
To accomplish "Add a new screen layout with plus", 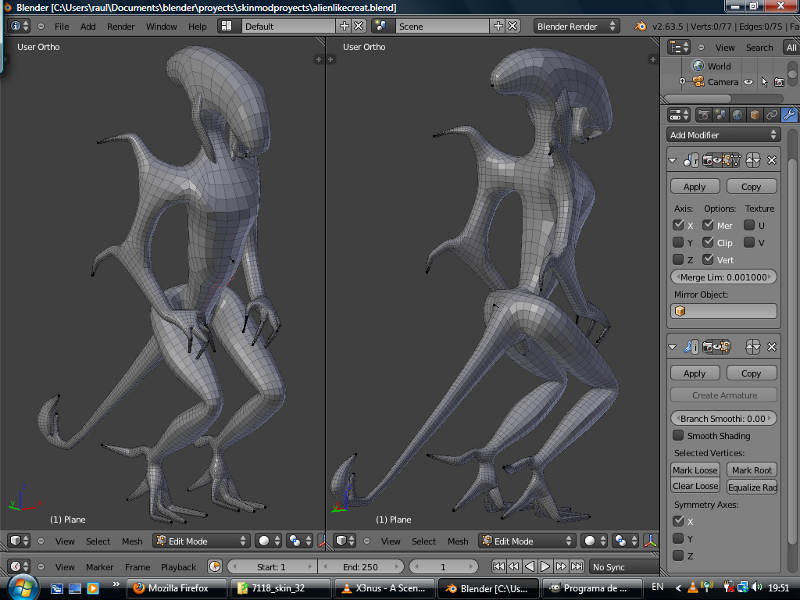I will [344, 26].
